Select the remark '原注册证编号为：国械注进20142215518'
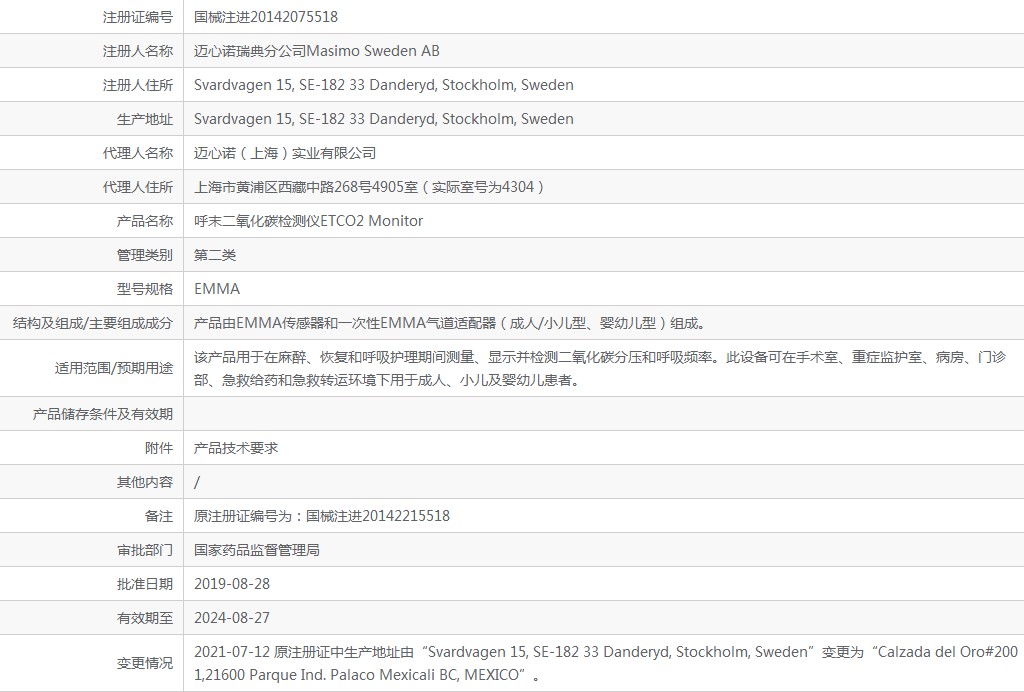The width and height of the screenshot is (1024, 692). click(x=322, y=516)
